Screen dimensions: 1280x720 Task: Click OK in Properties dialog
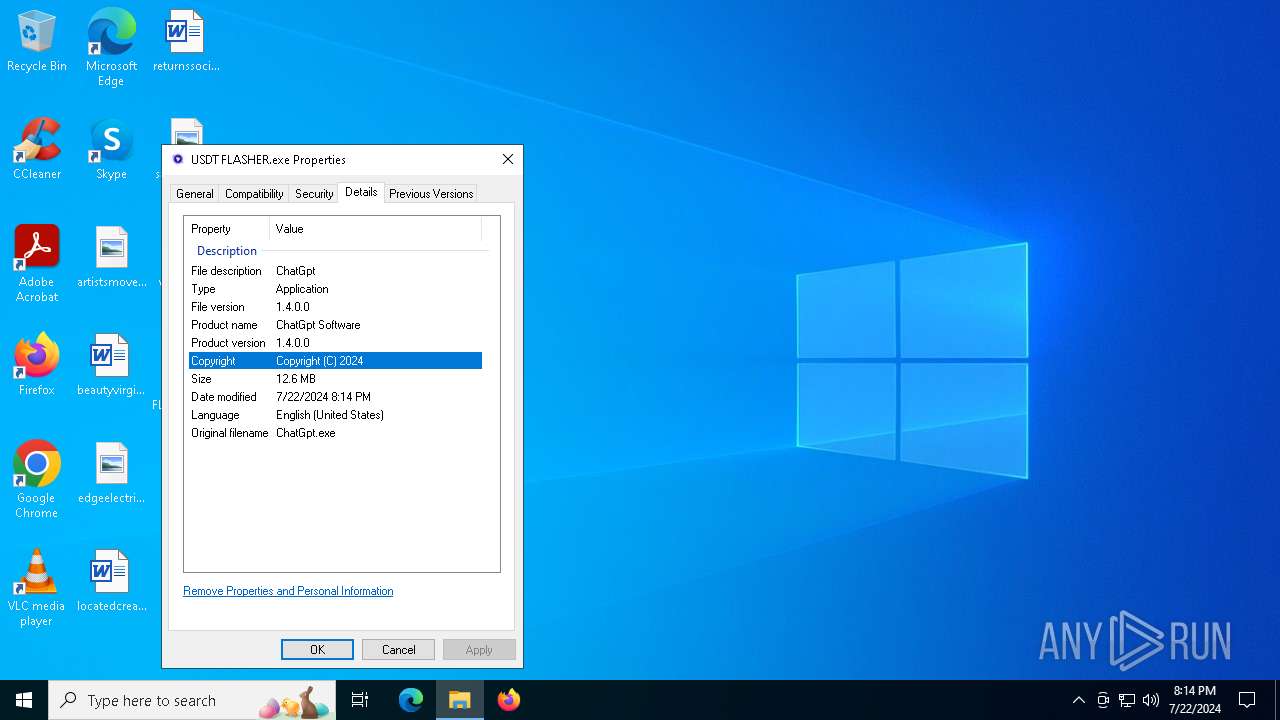tap(317, 650)
